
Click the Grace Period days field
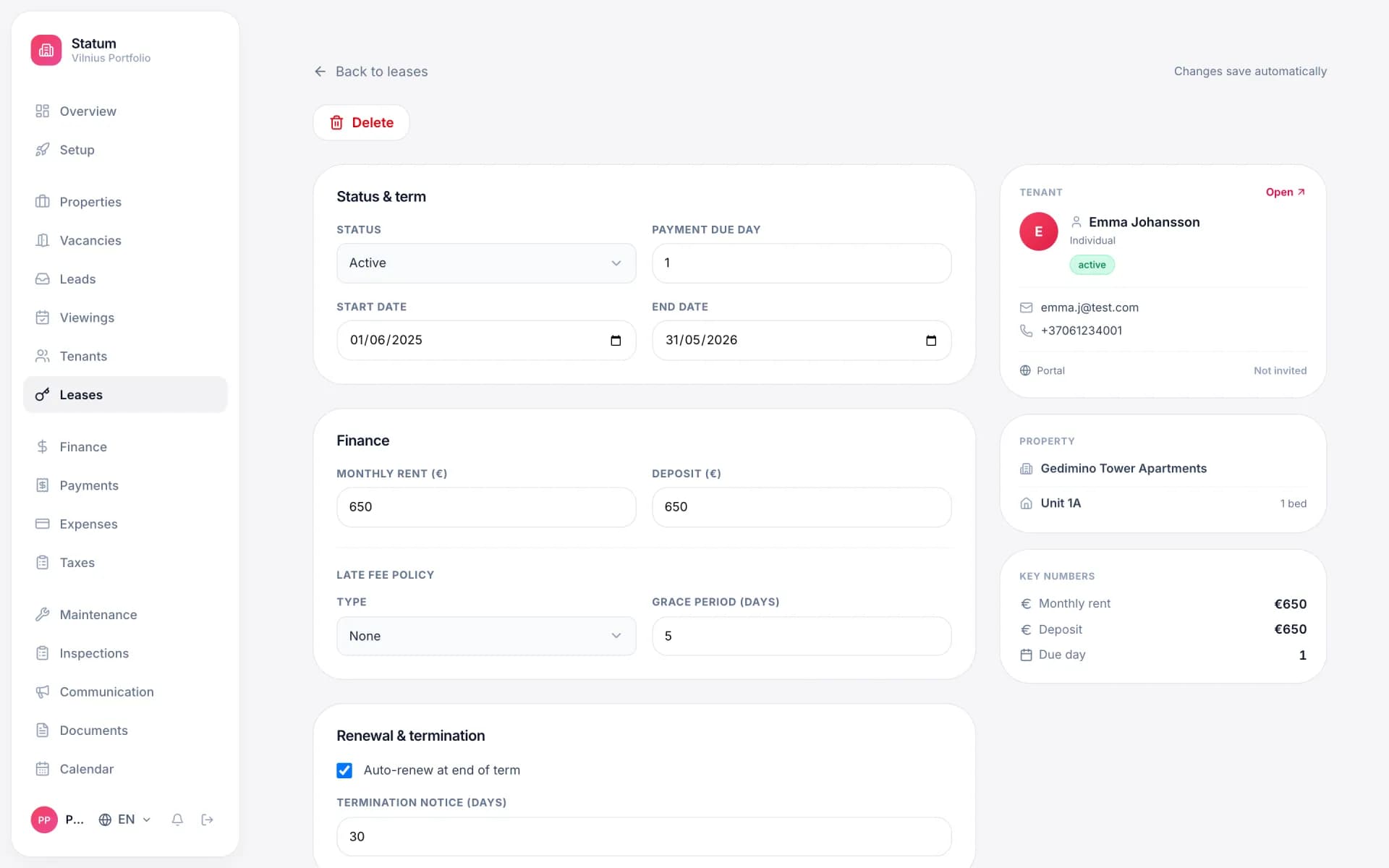pyautogui.click(x=802, y=636)
